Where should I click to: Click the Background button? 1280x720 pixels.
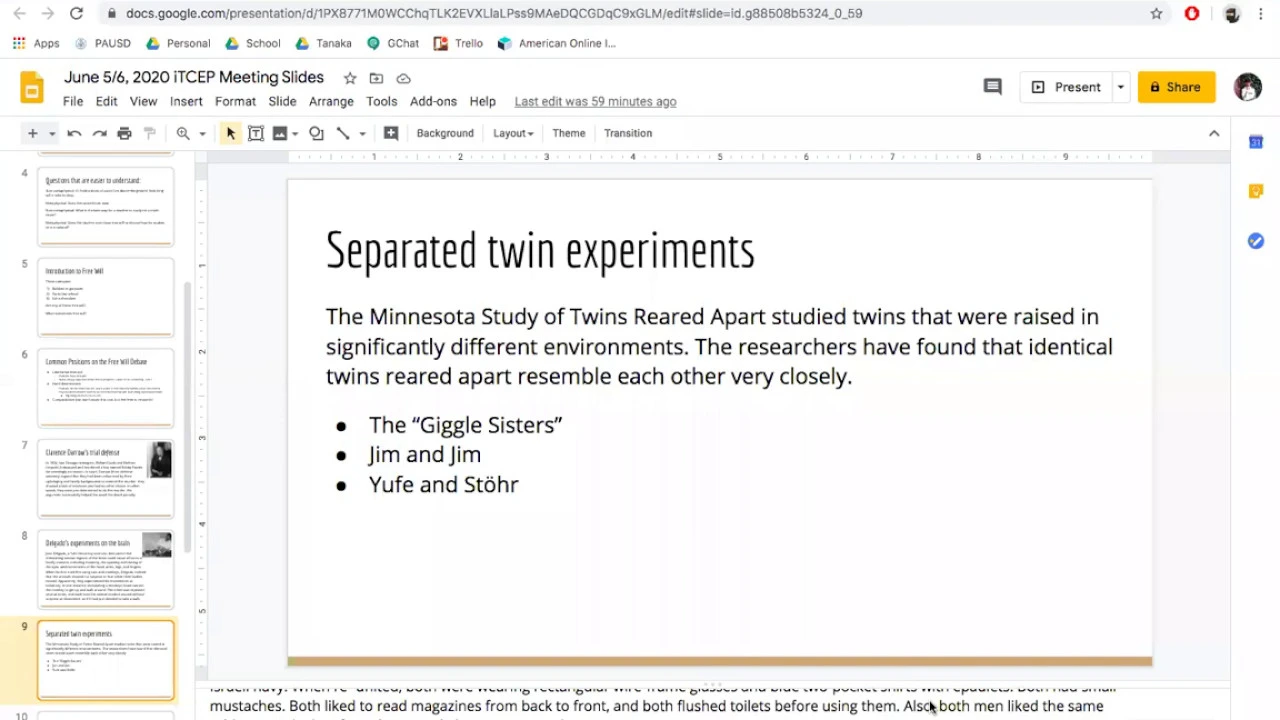pyautogui.click(x=445, y=133)
